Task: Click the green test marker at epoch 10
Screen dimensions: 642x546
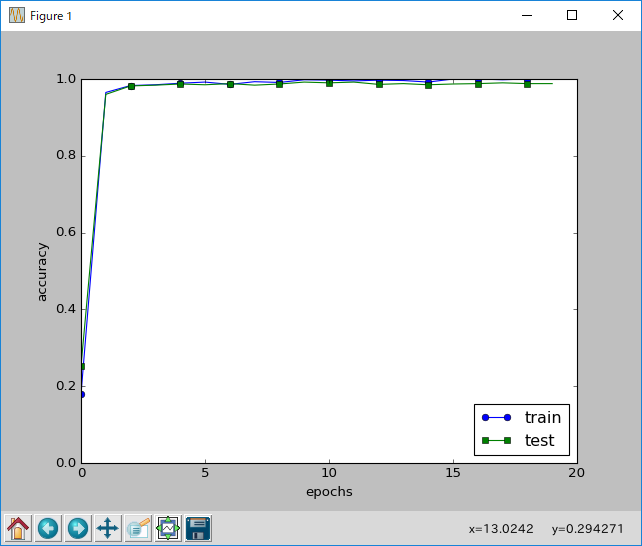Action: 329,83
